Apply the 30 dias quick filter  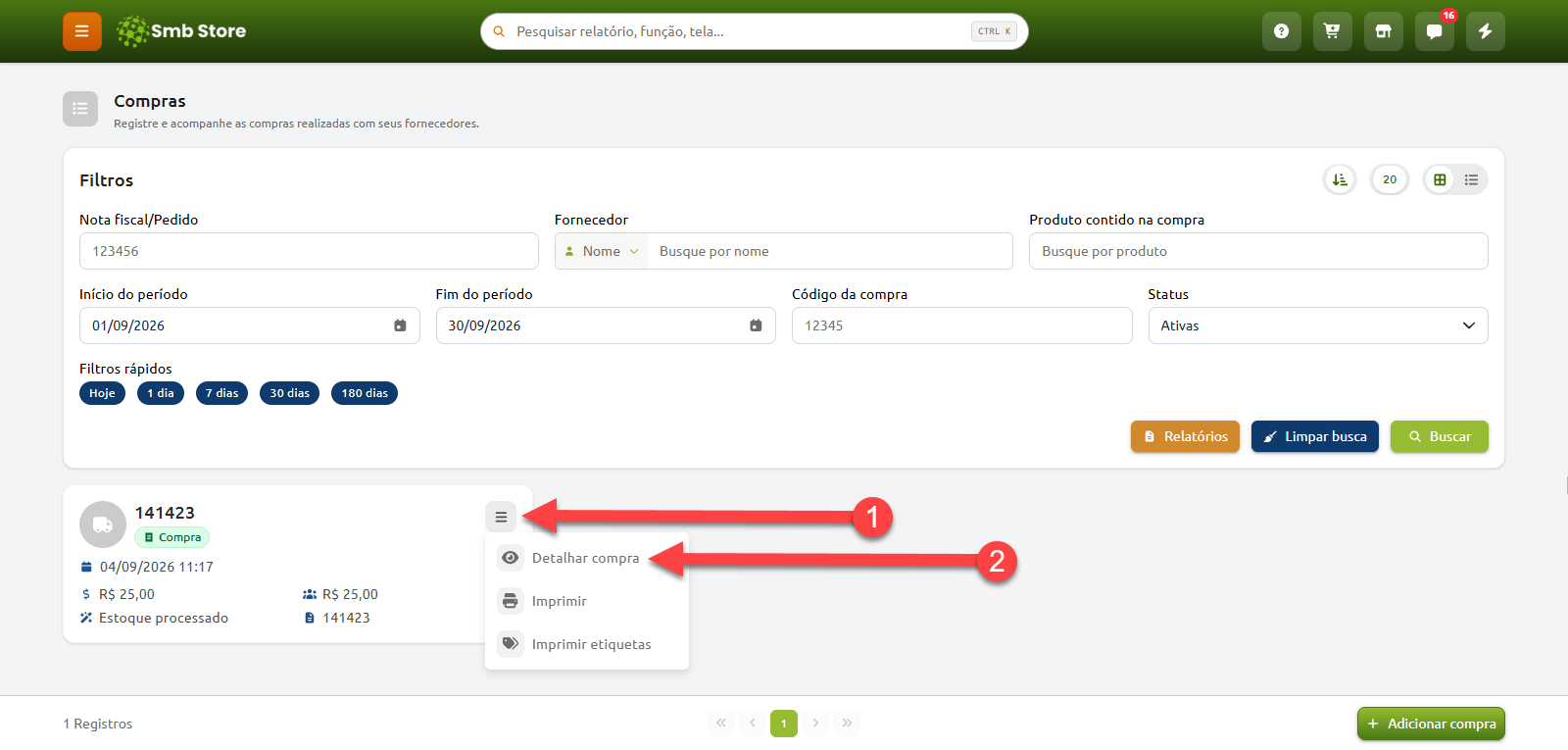pos(289,393)
